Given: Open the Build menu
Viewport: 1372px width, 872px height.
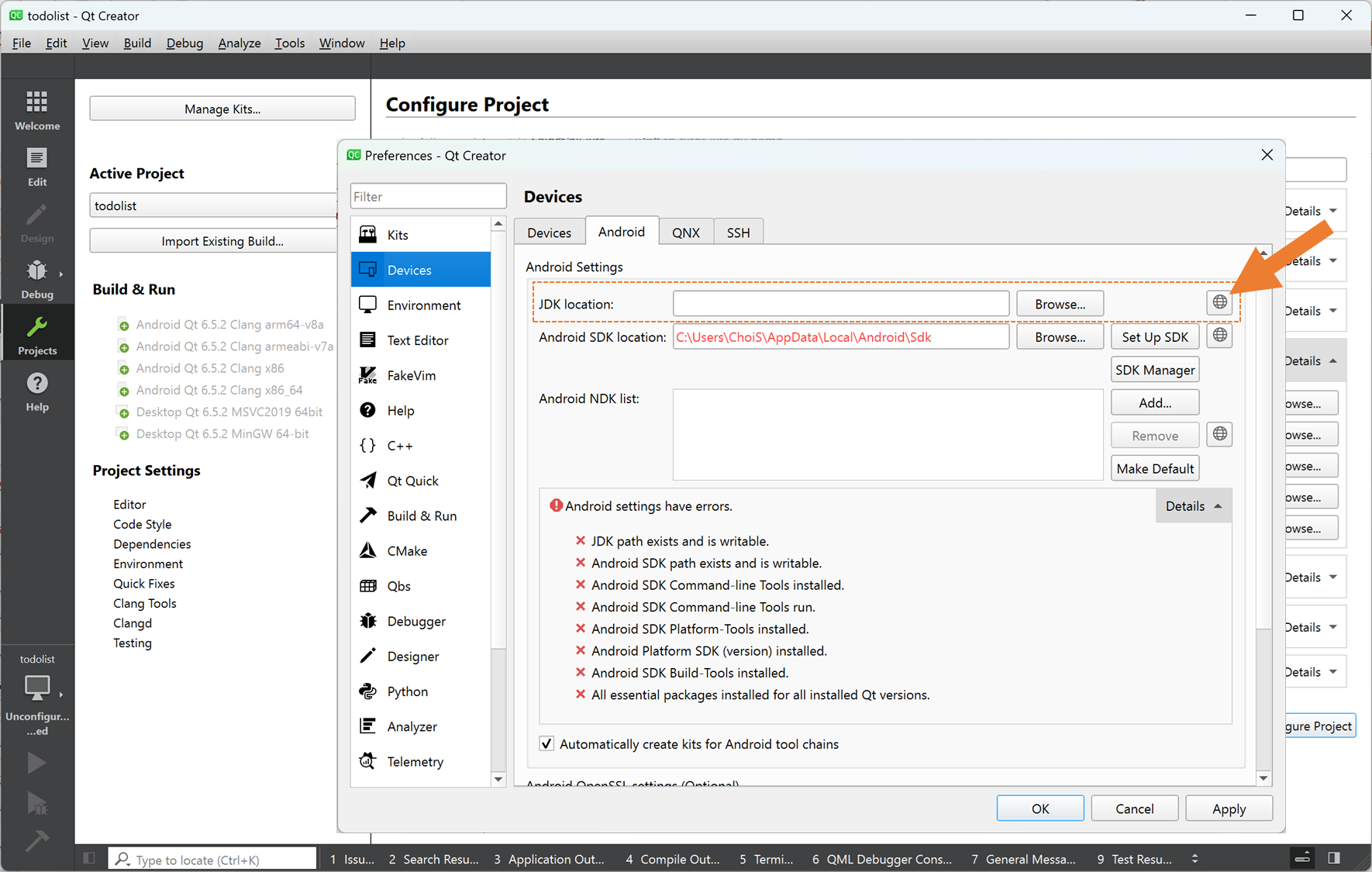Looking at the screenshot, I should point(137,43).
